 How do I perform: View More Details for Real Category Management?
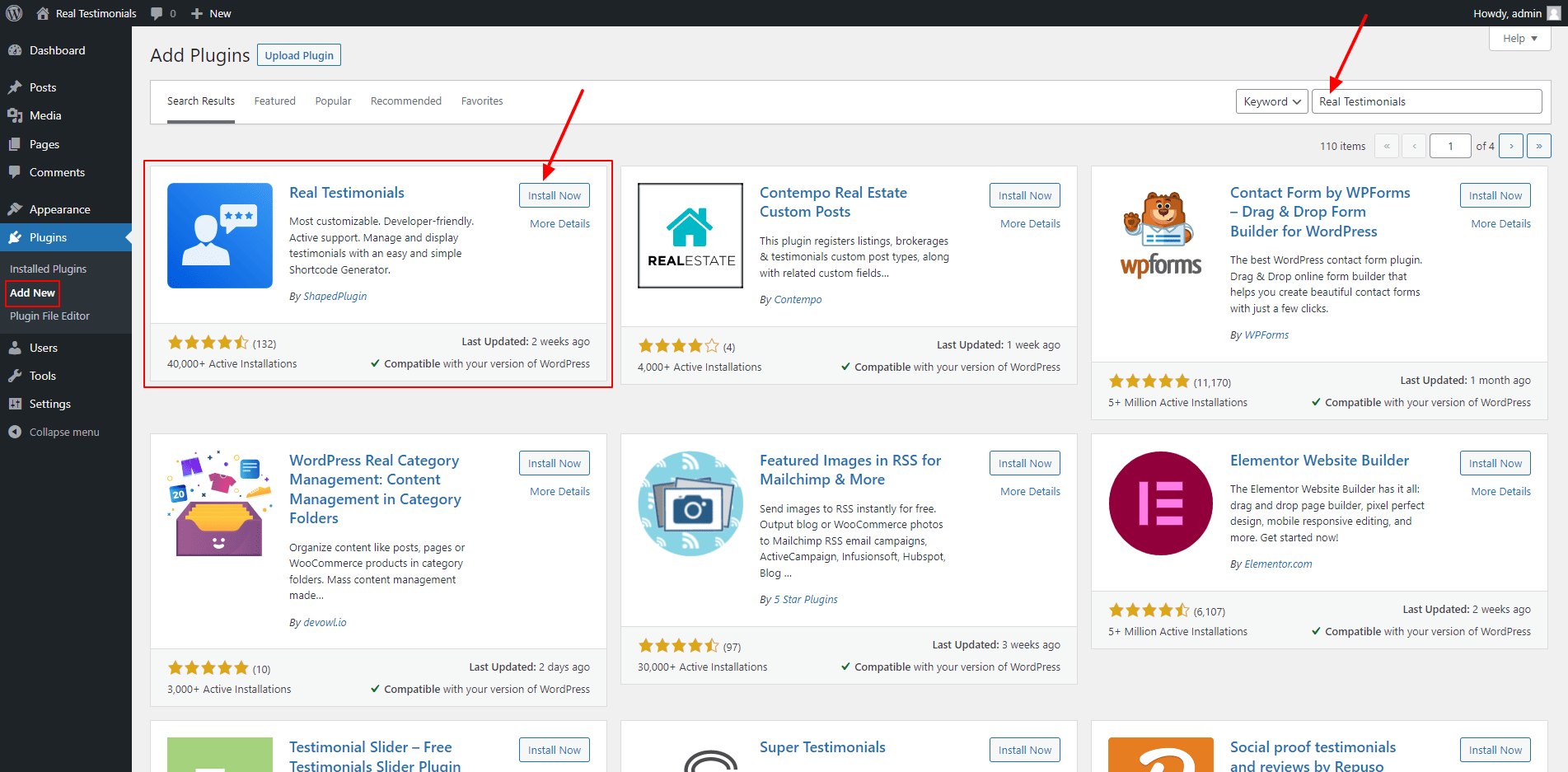559,492
